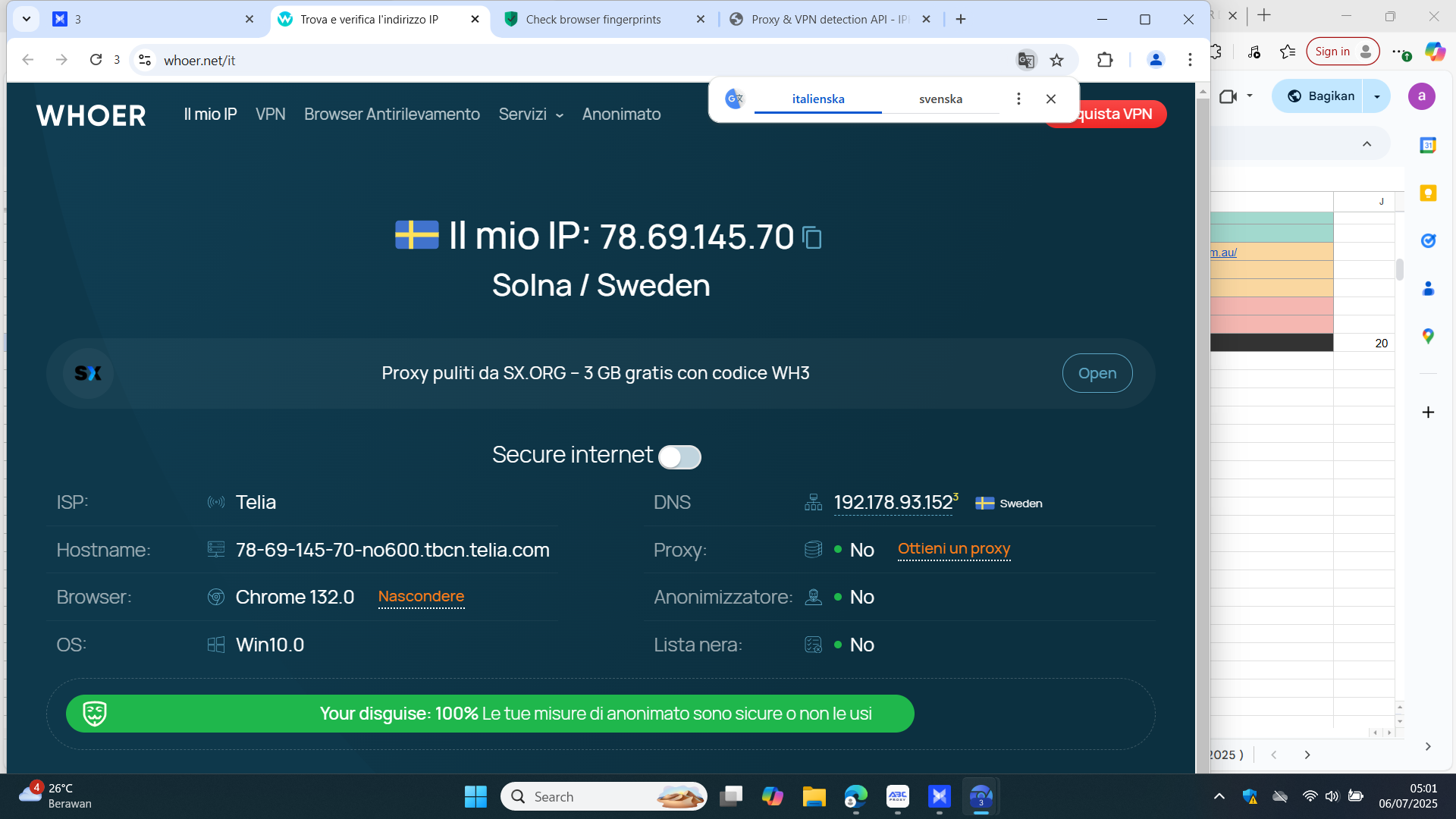
Task: Reload the whoer.net page
Action: [x=96, y=60]
